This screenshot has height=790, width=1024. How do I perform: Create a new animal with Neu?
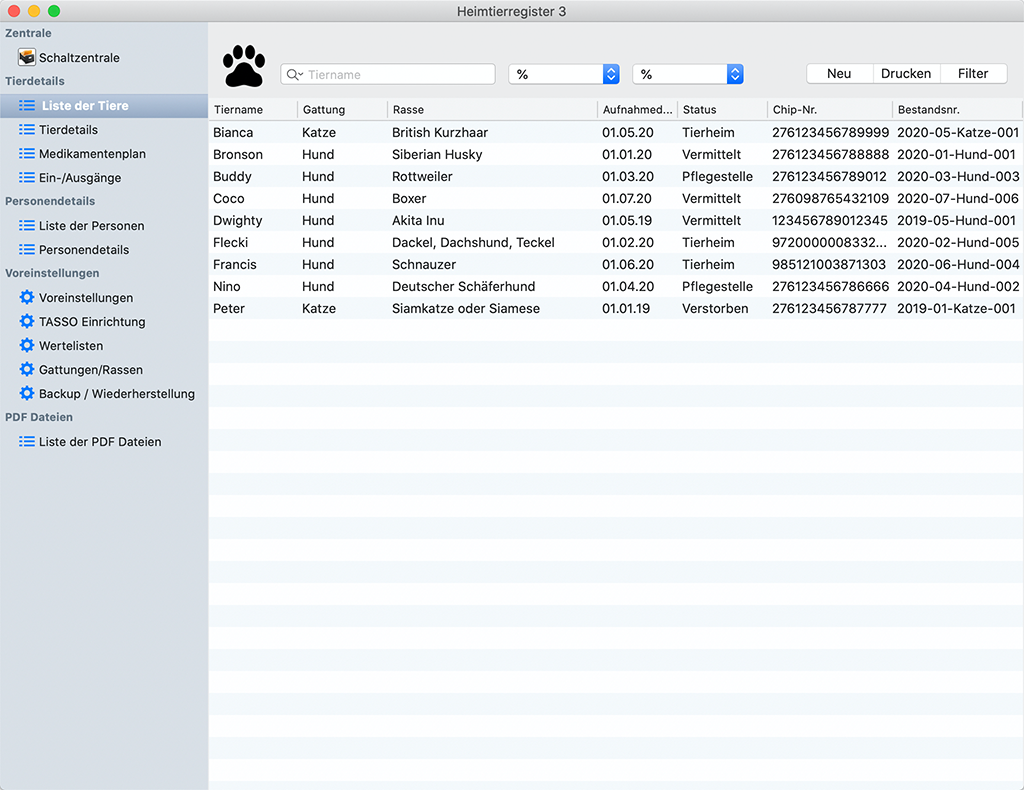coord(839,74)
